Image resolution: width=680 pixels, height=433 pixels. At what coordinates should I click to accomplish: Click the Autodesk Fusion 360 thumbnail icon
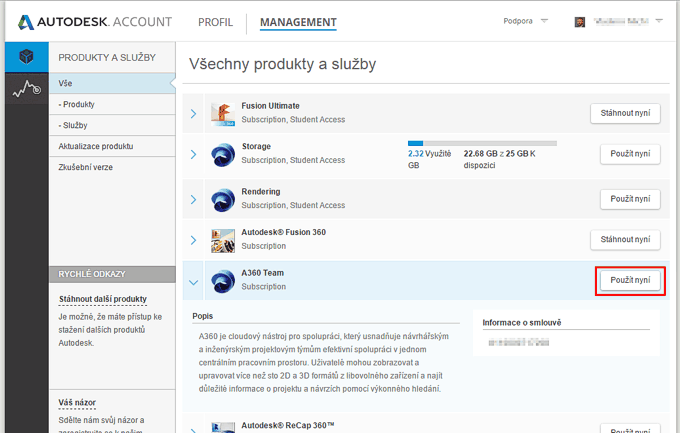(x=223, y=241)
